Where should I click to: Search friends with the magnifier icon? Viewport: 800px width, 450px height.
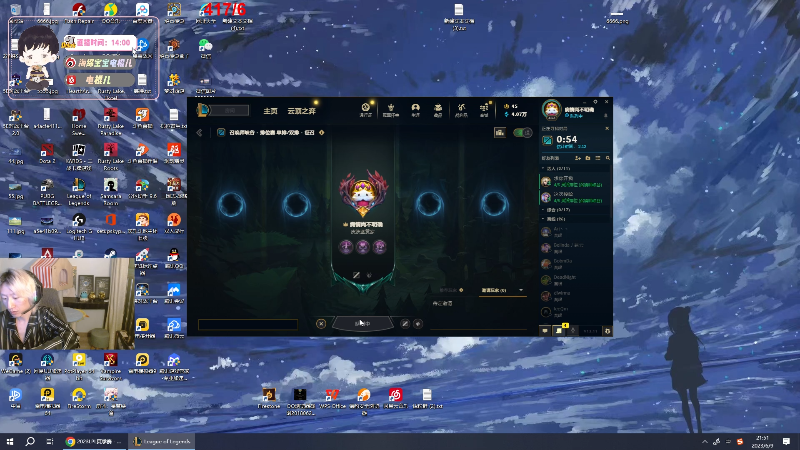[608, 158]
